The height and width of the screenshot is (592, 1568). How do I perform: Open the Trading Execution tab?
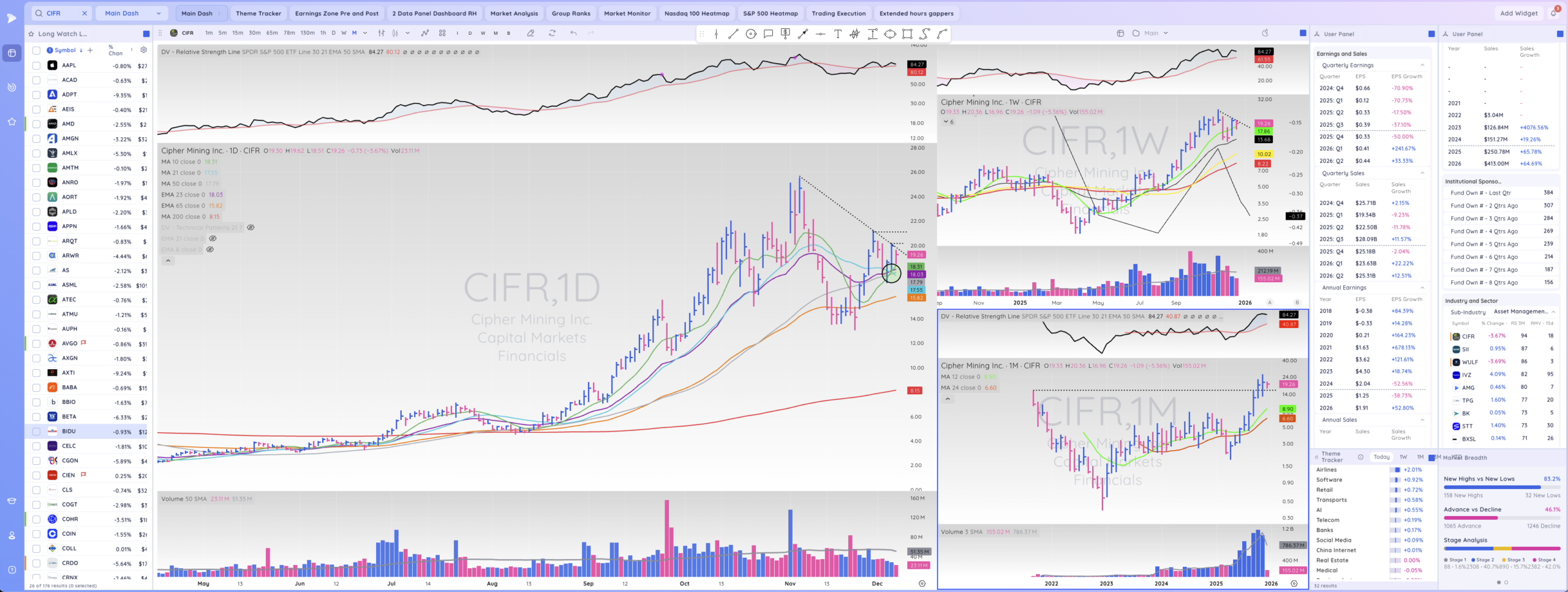(839, 13)
